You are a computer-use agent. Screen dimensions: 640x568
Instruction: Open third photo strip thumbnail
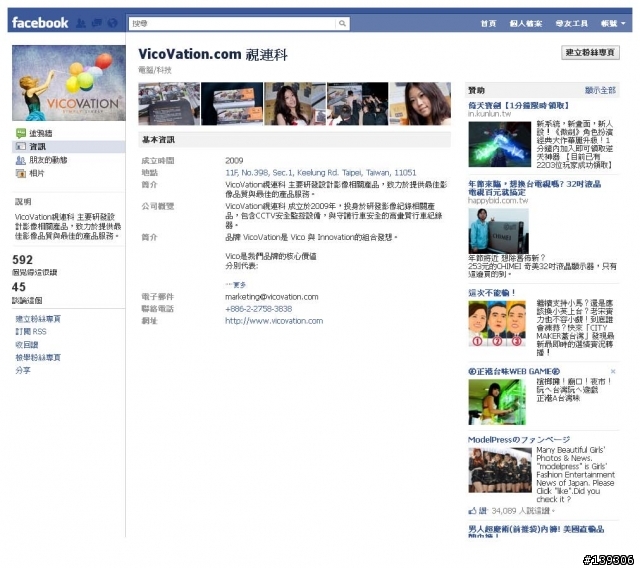(x=295, y=104)
